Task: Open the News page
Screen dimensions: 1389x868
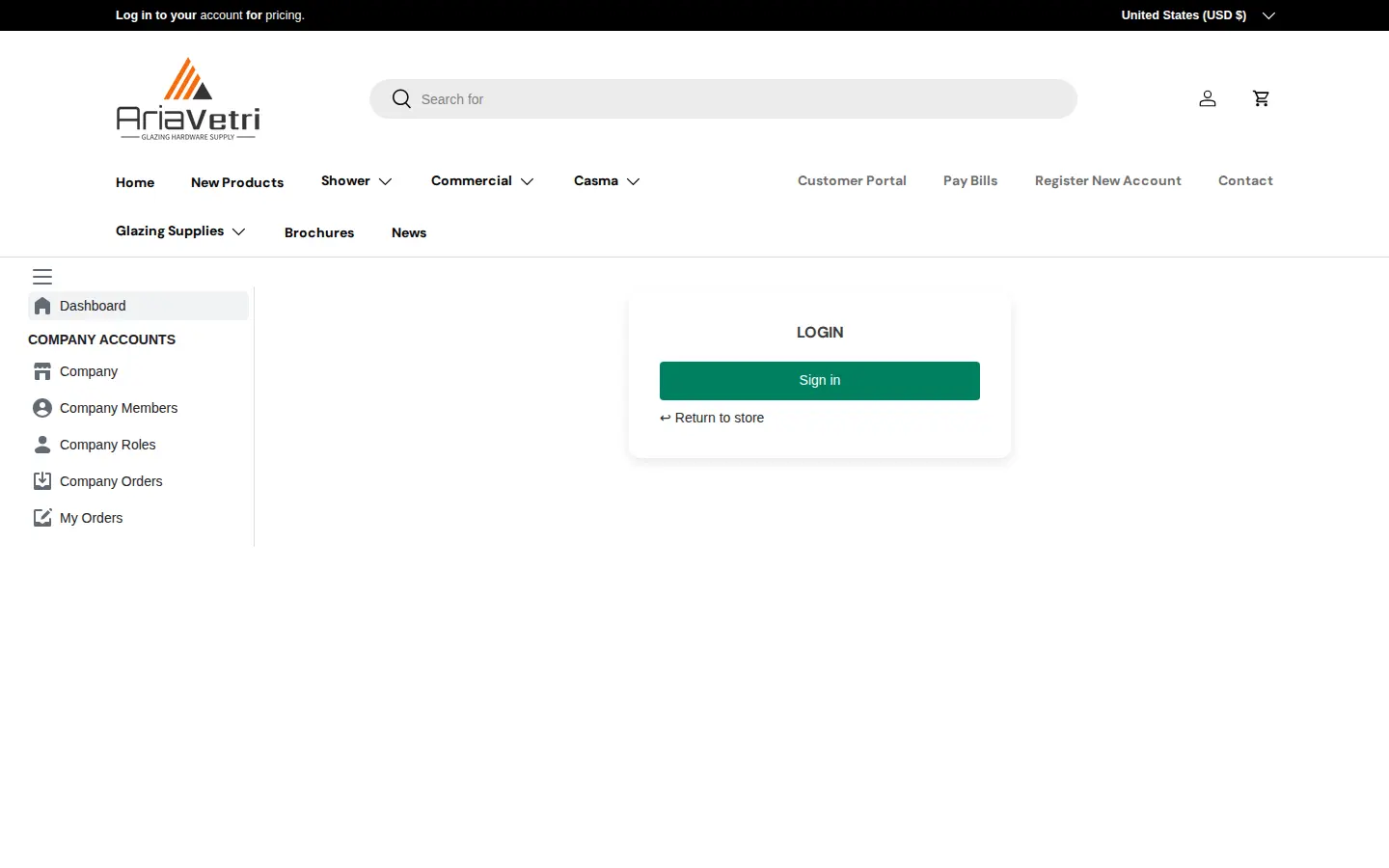Action: tap(409, 232)
